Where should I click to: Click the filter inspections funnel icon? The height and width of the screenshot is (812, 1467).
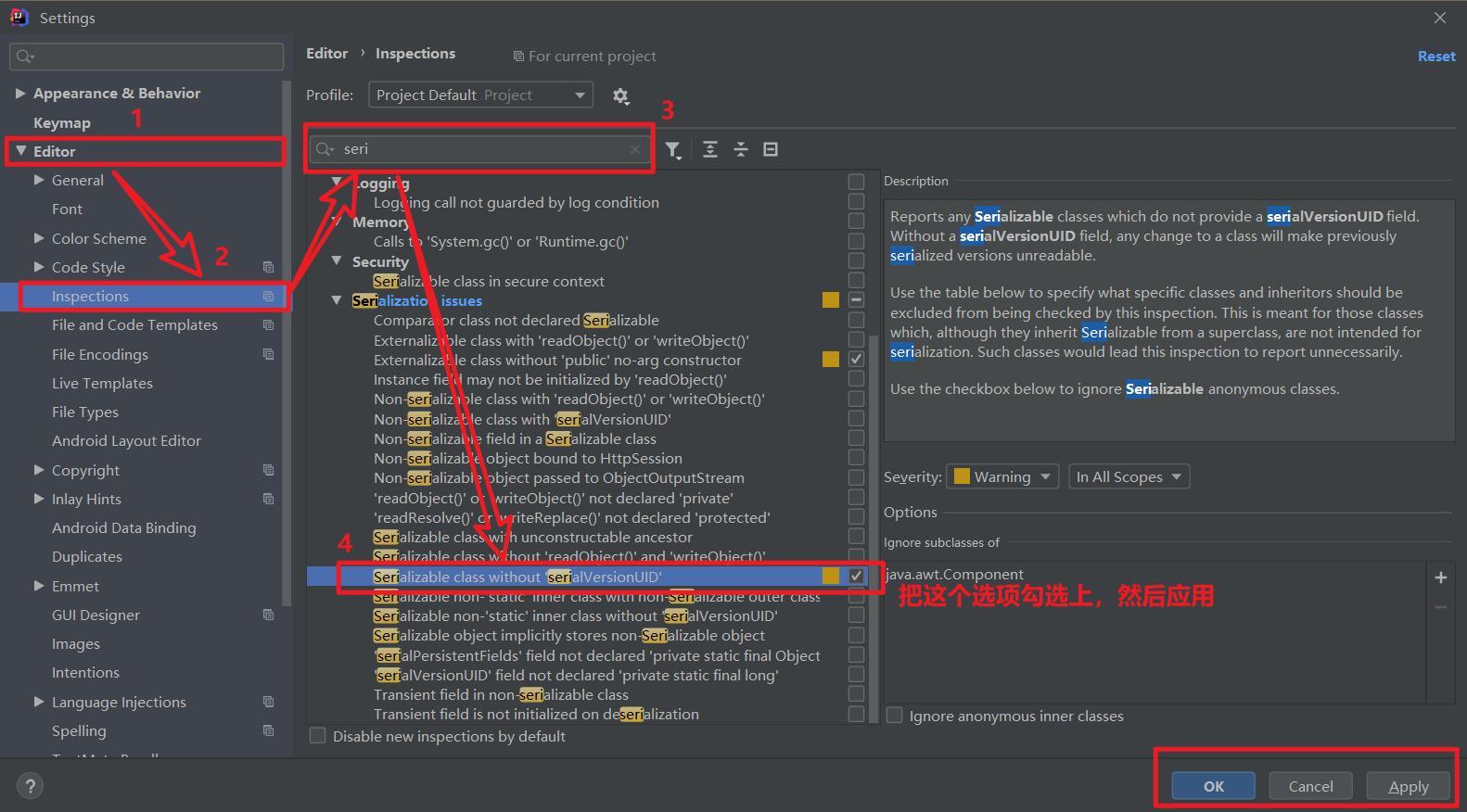(674, 150)
